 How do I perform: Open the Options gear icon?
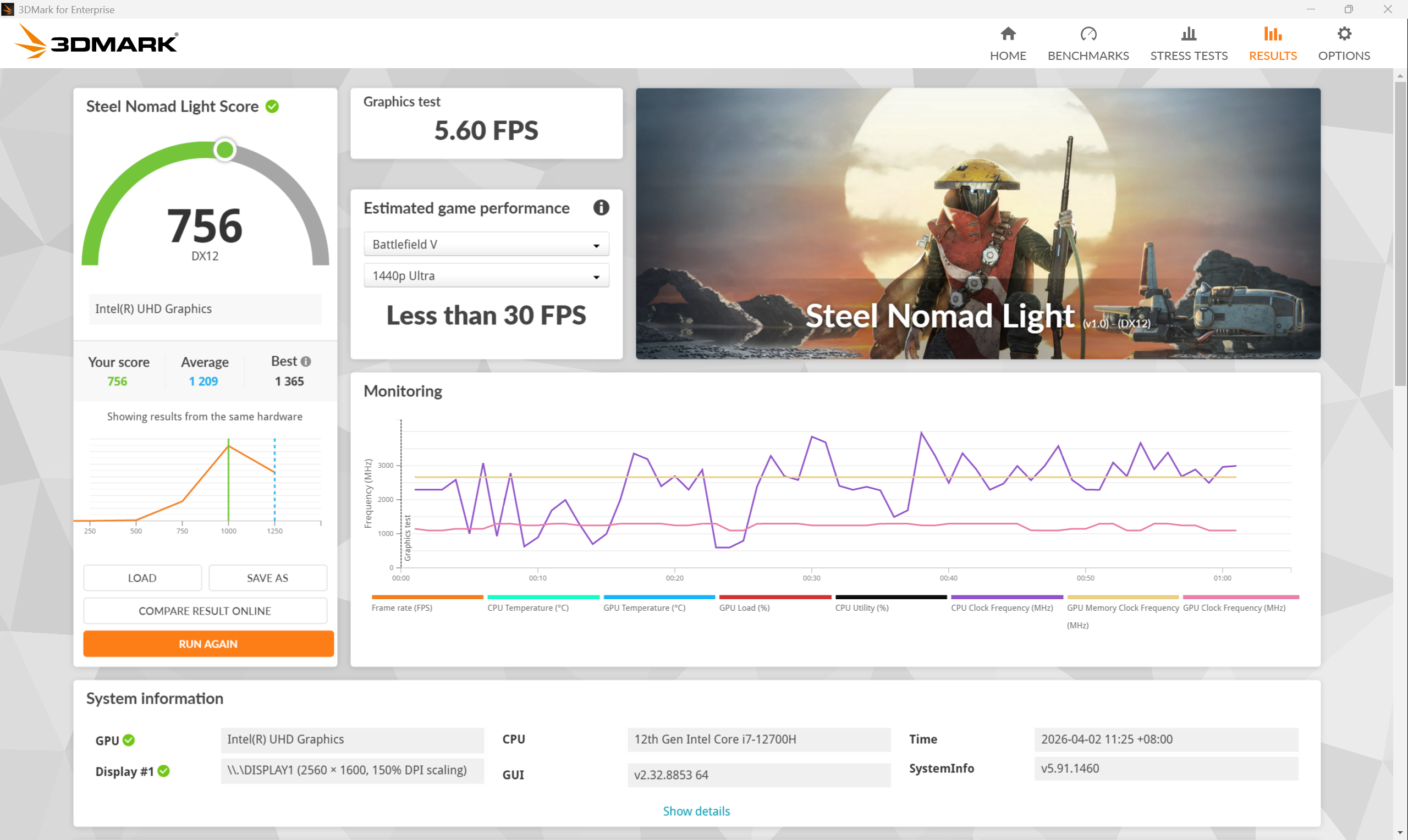tap(1344, 34)
